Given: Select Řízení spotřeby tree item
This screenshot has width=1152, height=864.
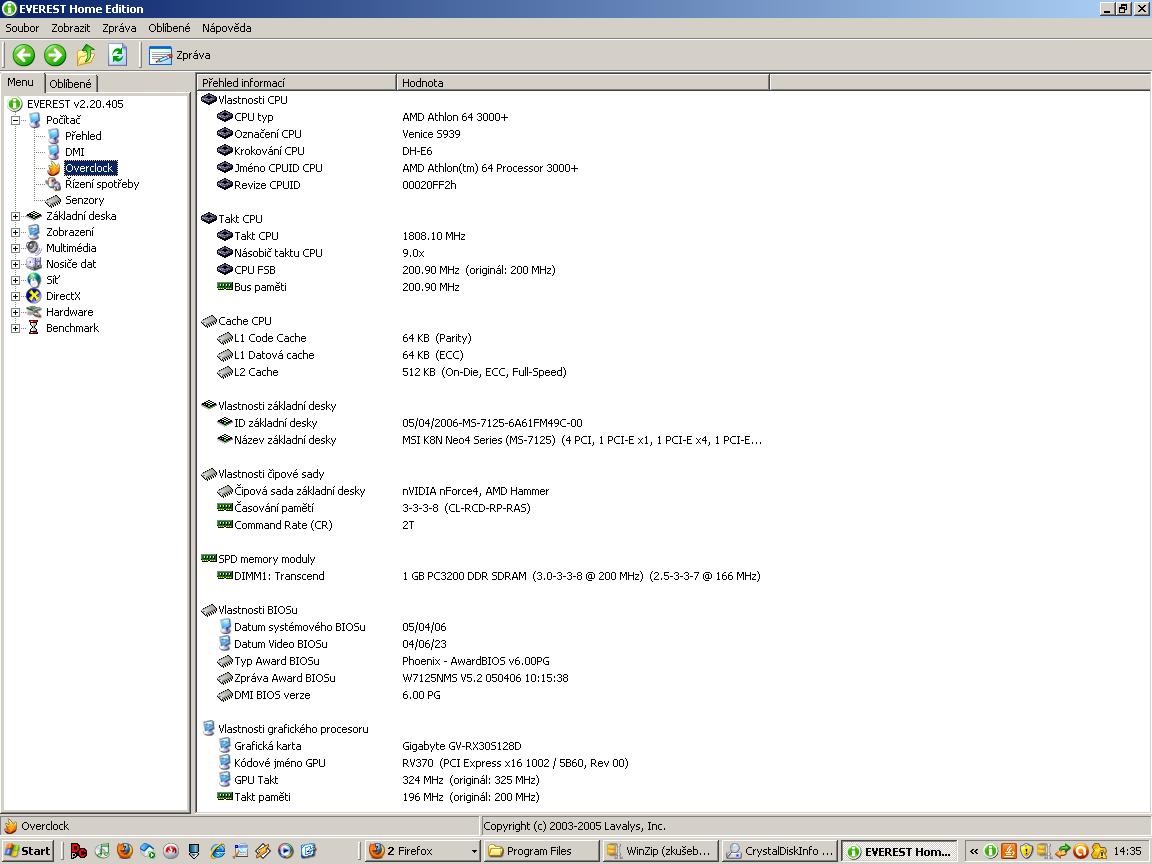Looking at the screenshot, I should click(x=101, y=184).
